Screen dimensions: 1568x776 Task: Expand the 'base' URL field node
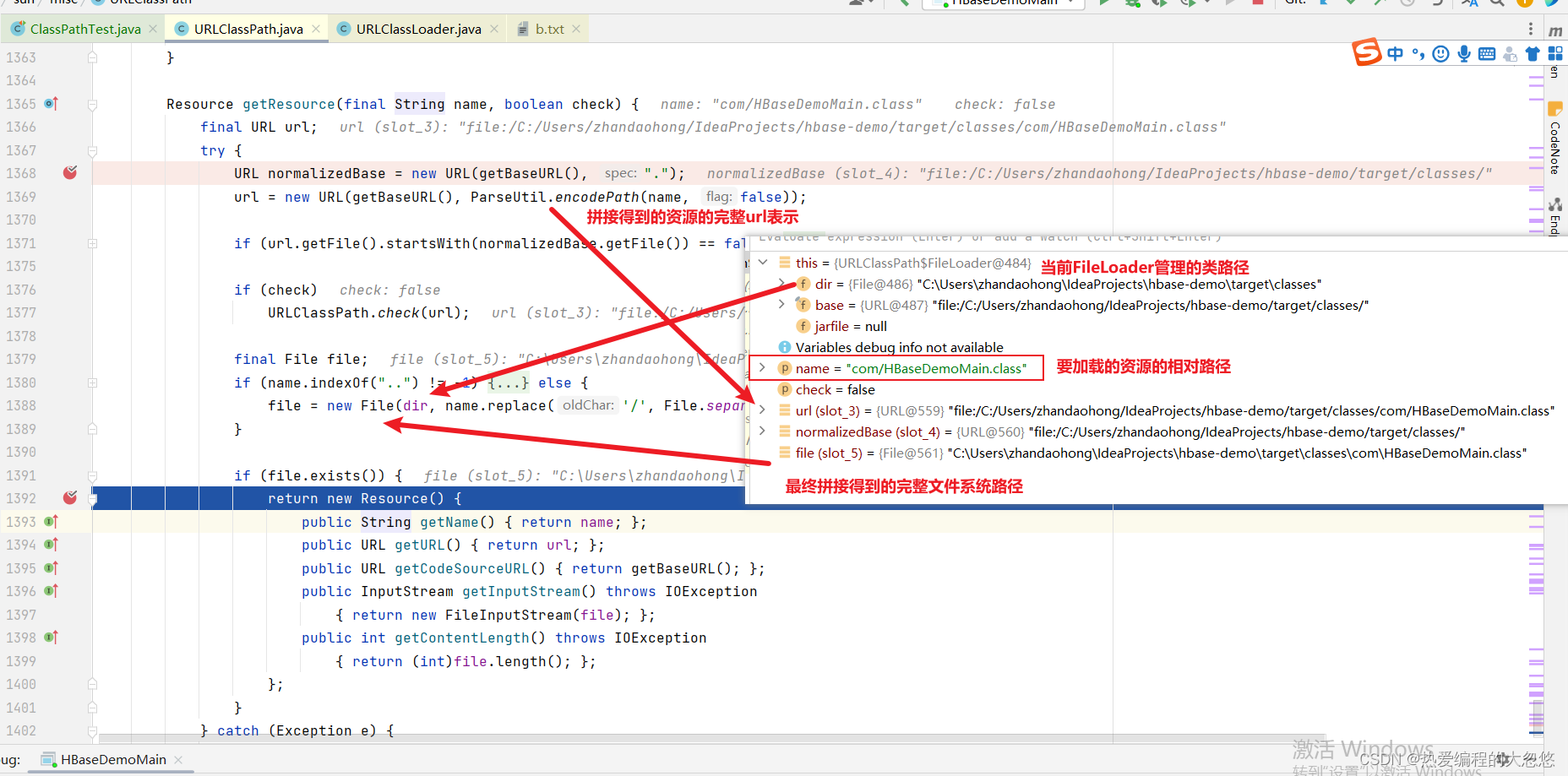click(782, 305)
